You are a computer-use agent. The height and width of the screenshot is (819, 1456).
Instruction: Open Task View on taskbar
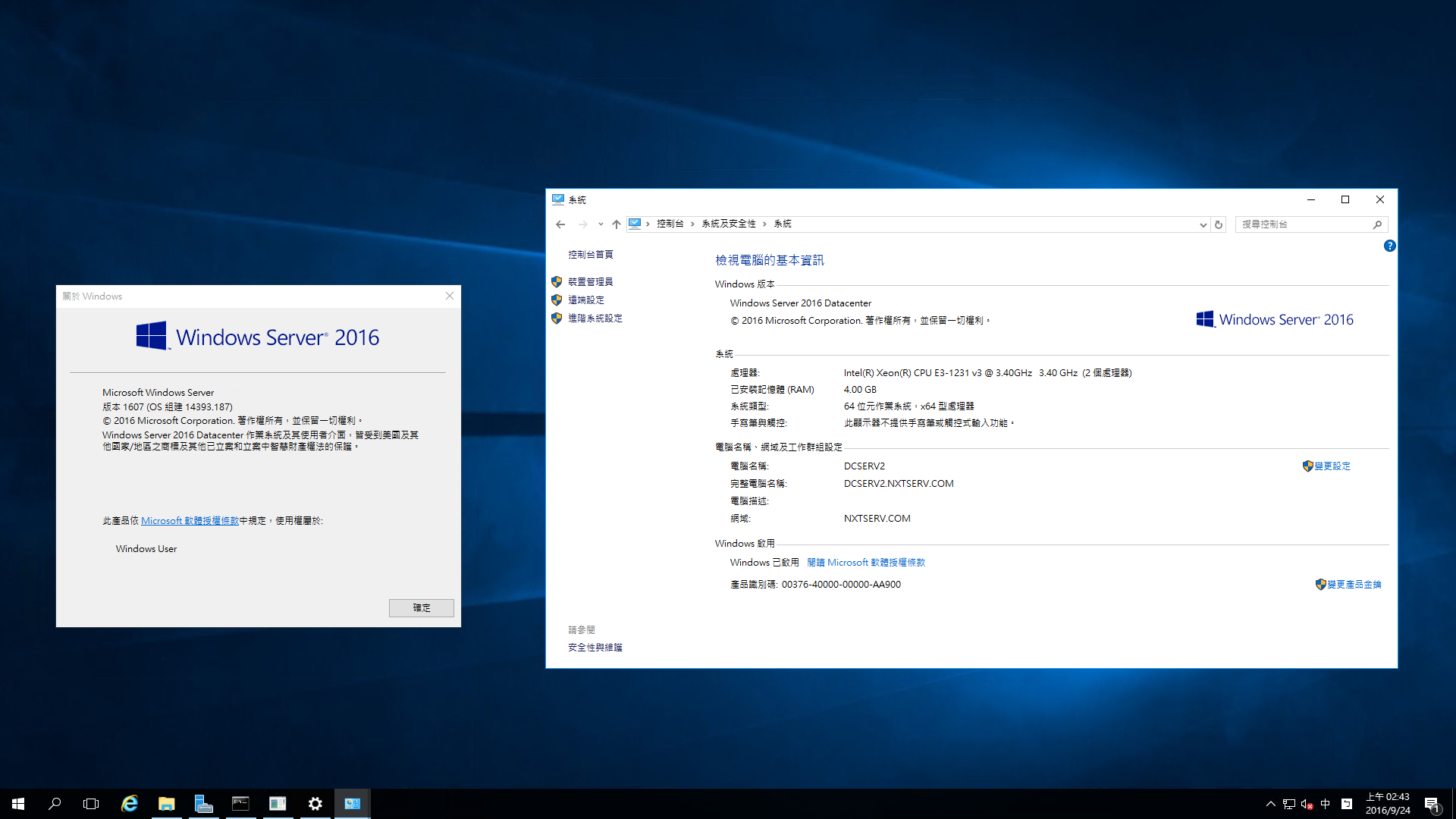point(91,804)
